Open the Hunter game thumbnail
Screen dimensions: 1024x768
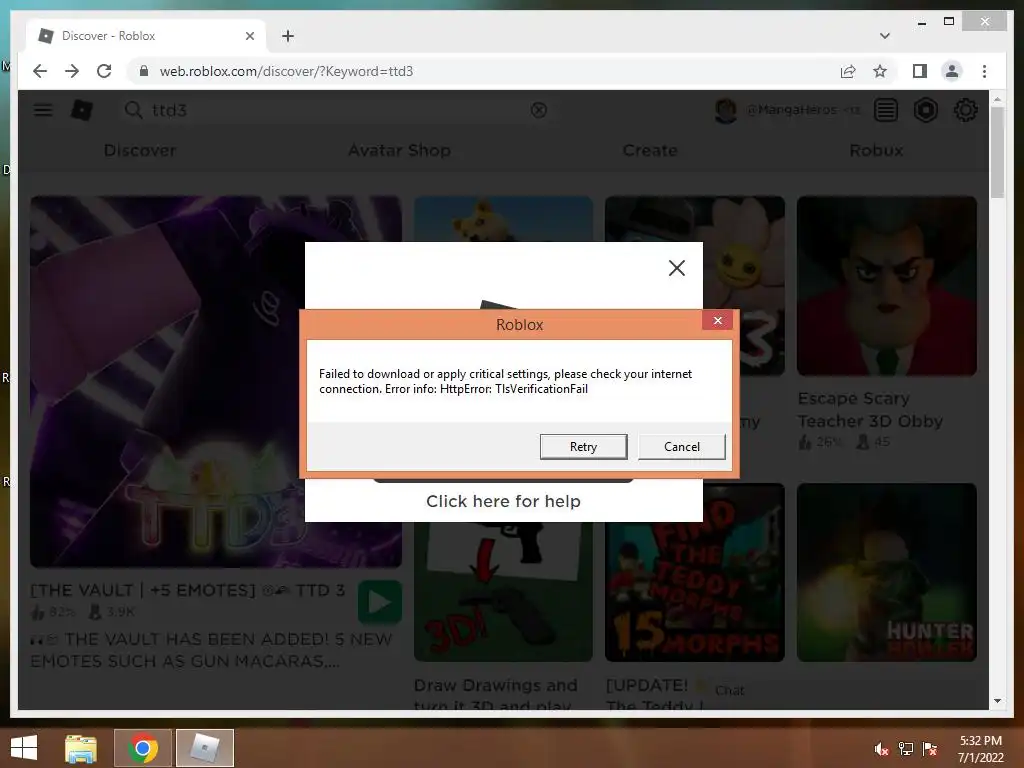point(886,572)
